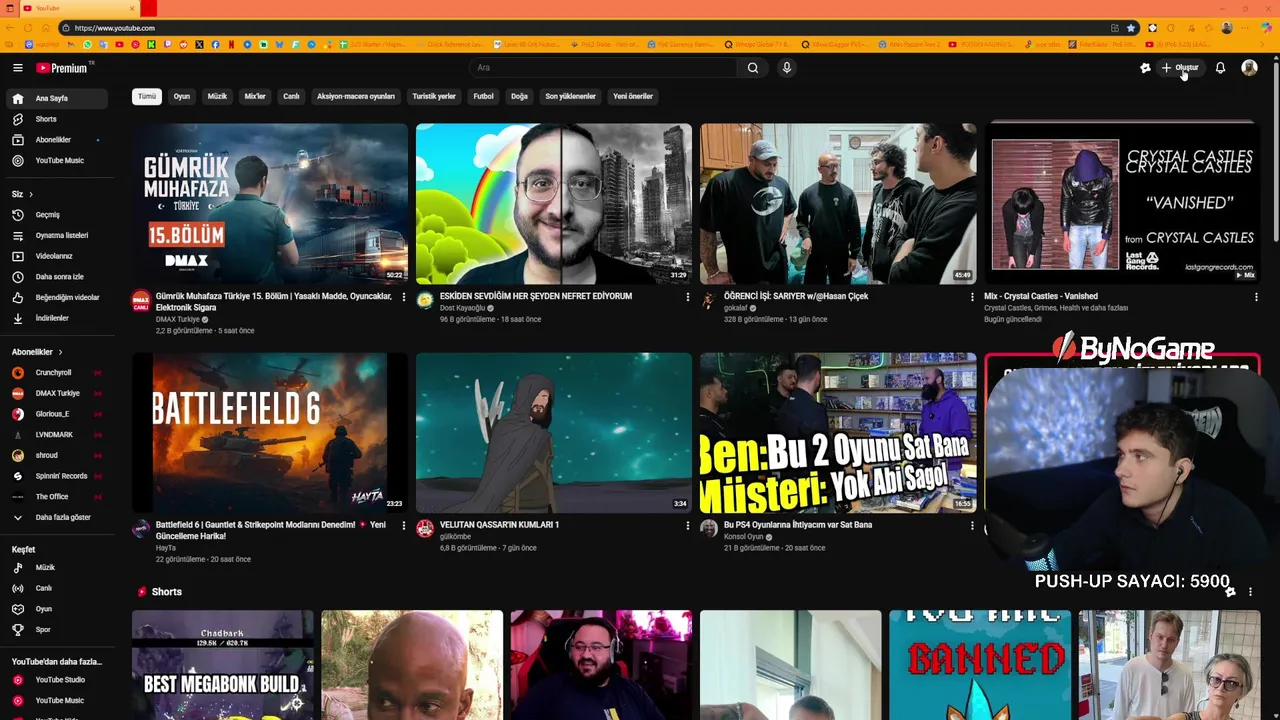Screen dimensions: 1280x720
Task: Open the notifications bell
Action: pos(1220,68)
